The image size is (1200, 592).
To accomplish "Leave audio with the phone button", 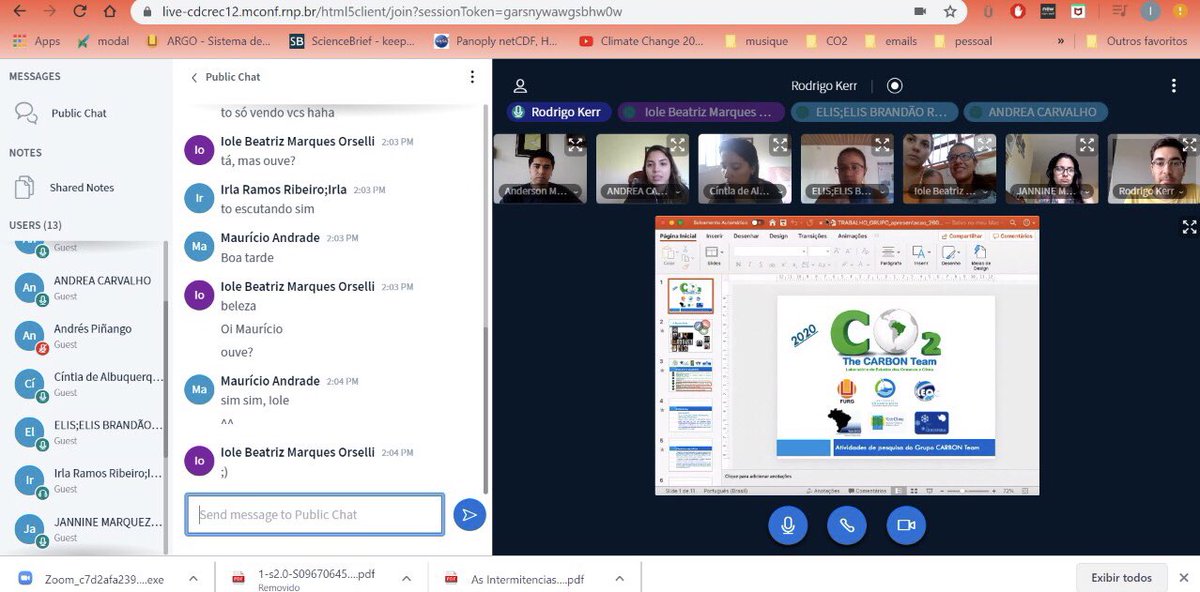I will coord(847,524).
